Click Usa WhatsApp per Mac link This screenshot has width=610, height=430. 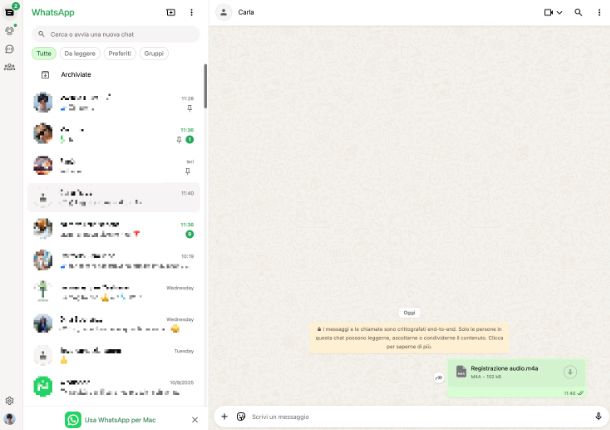(120, 420)
